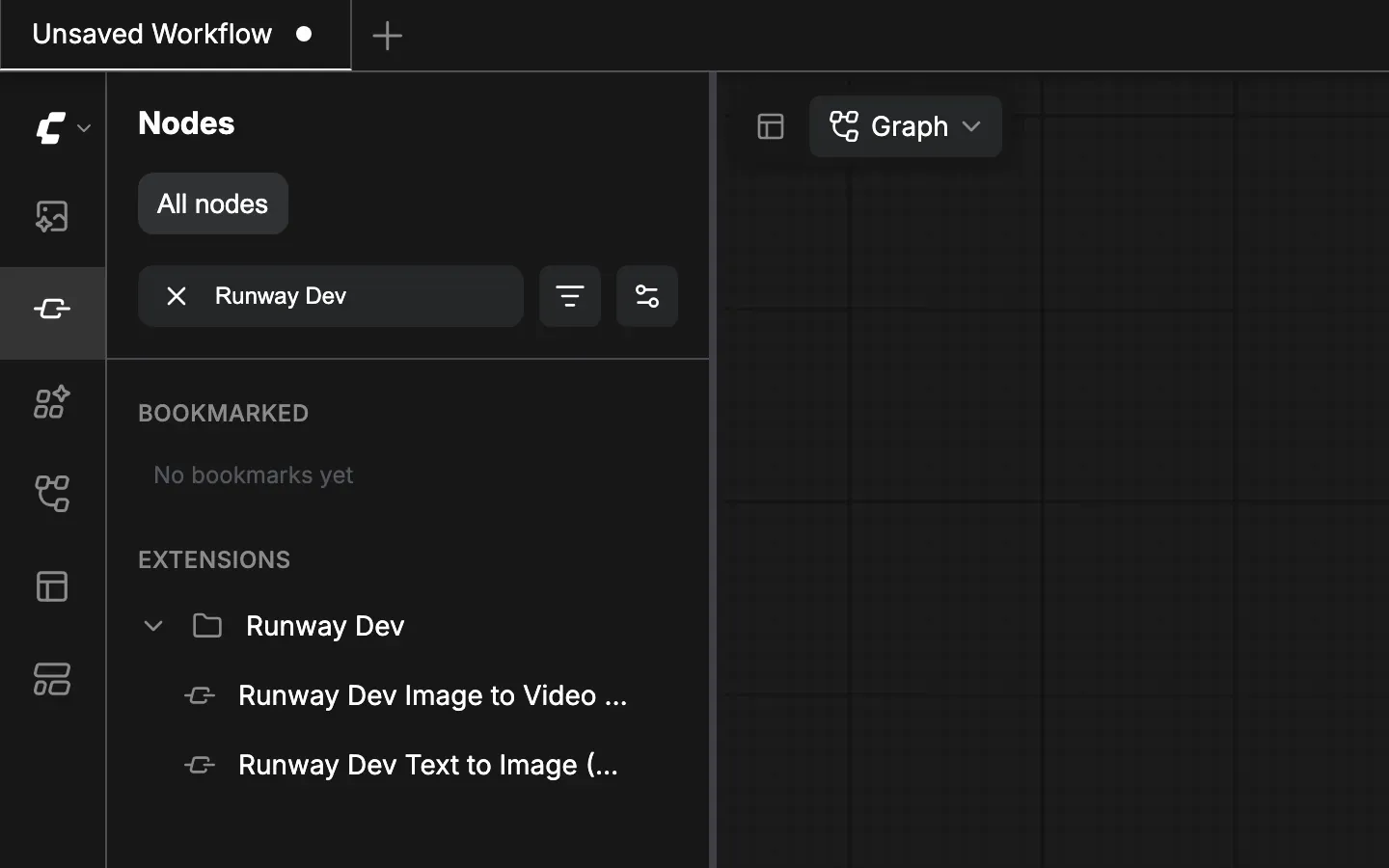1389x868 pixels.
Task: Select the All nodes filter chip
Action: [213, 203]
